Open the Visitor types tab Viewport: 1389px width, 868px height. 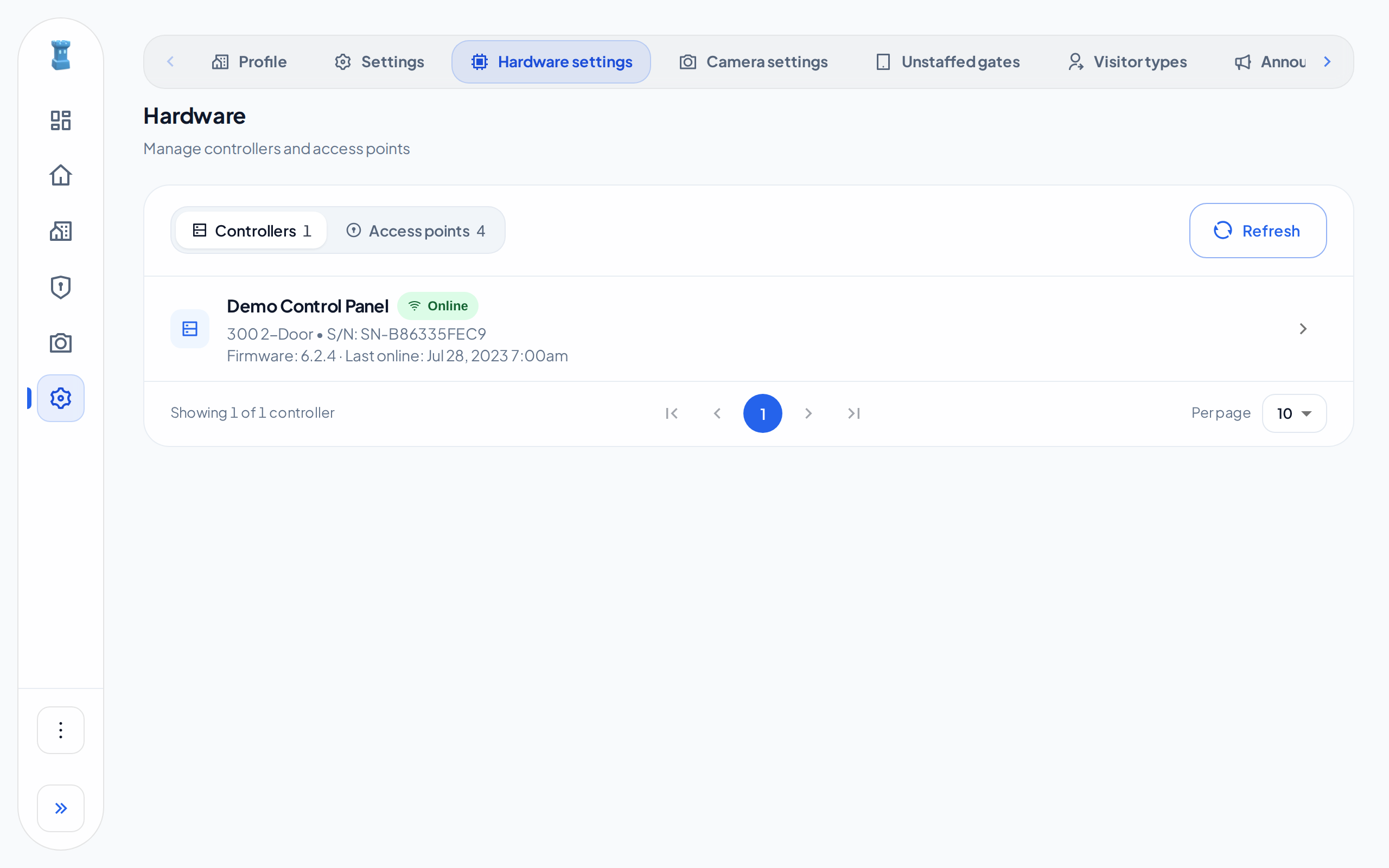[x=1127, y=61]
